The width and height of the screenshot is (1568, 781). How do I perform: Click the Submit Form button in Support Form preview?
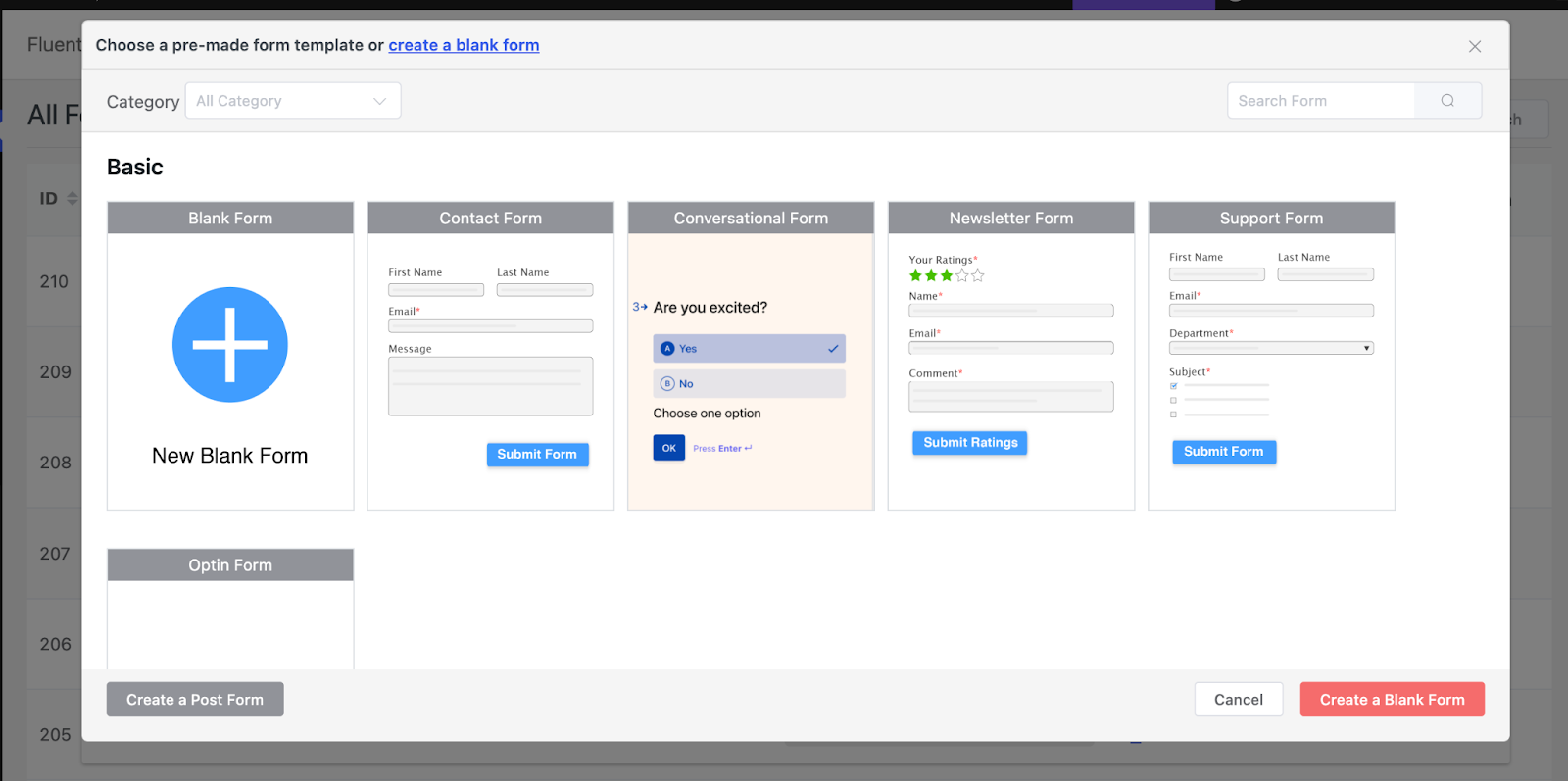tap(1224, 452)
